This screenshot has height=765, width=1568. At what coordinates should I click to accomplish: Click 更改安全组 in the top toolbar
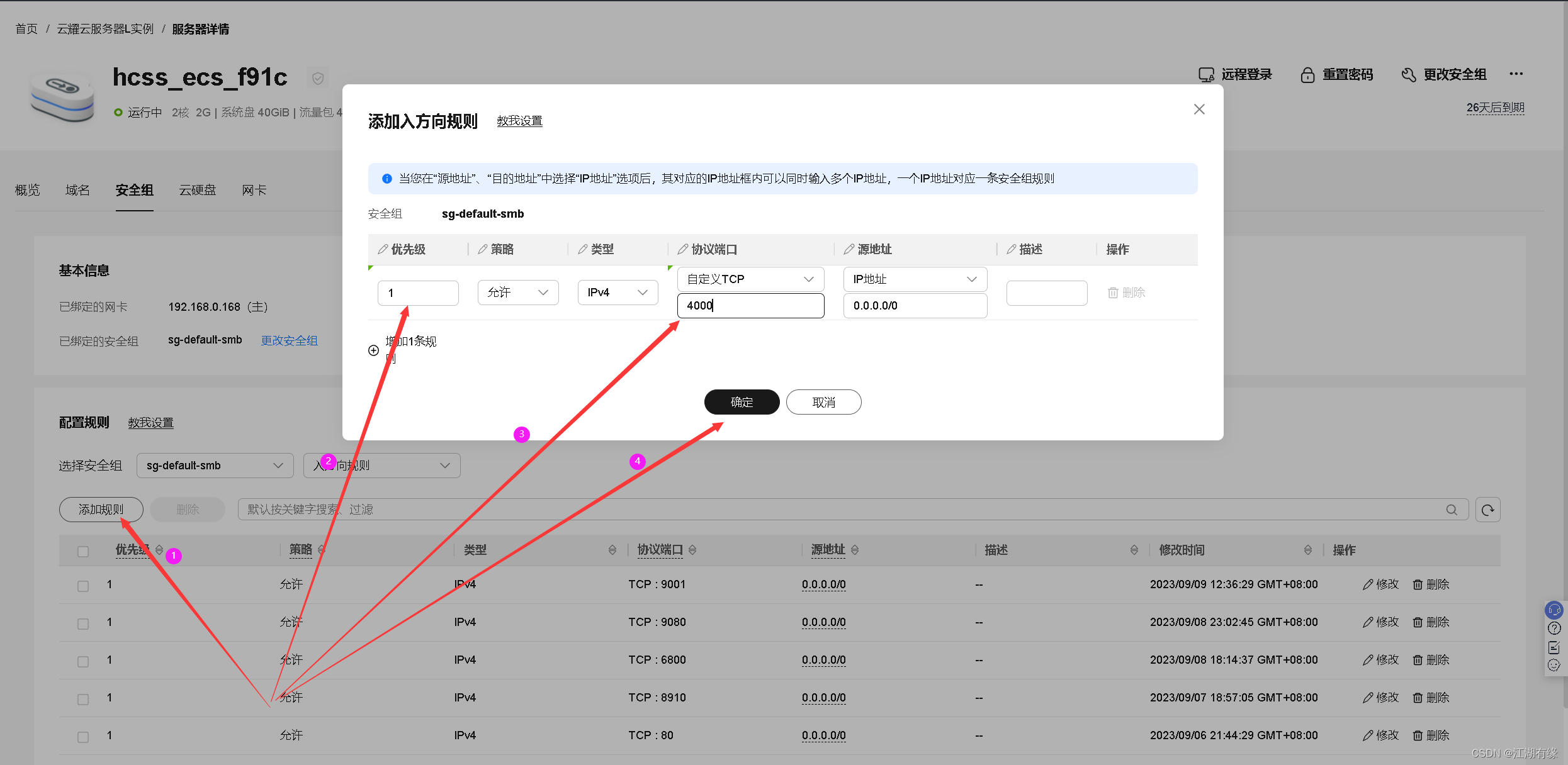click(1444, 75)
